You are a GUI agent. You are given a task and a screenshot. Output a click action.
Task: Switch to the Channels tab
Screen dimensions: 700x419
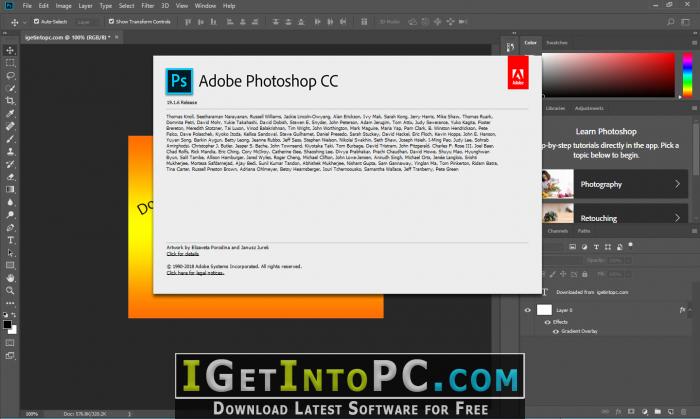[x=558, y=231]
